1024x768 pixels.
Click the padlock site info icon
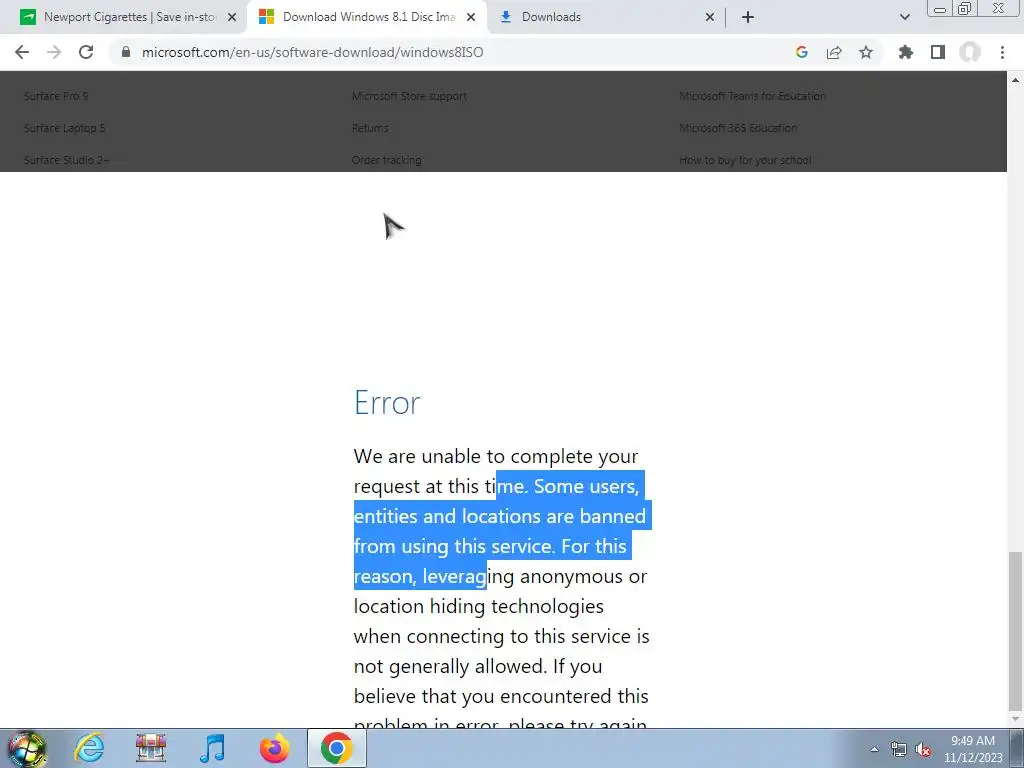[125, 52]
